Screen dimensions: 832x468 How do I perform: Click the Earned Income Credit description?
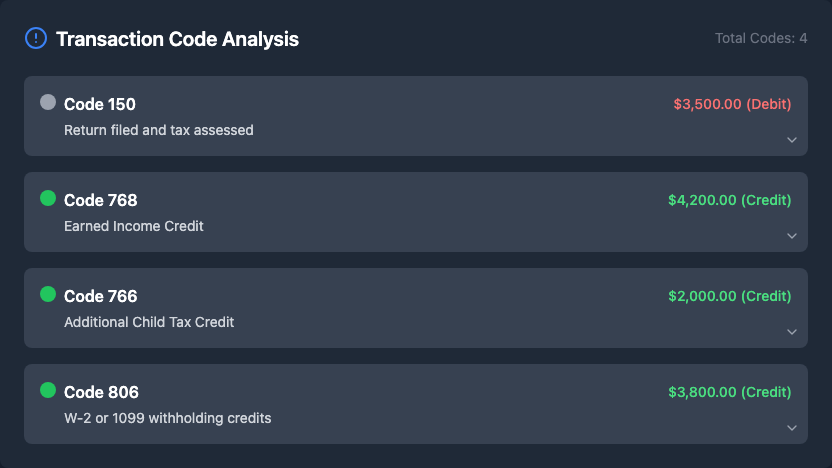click(134, 226)
